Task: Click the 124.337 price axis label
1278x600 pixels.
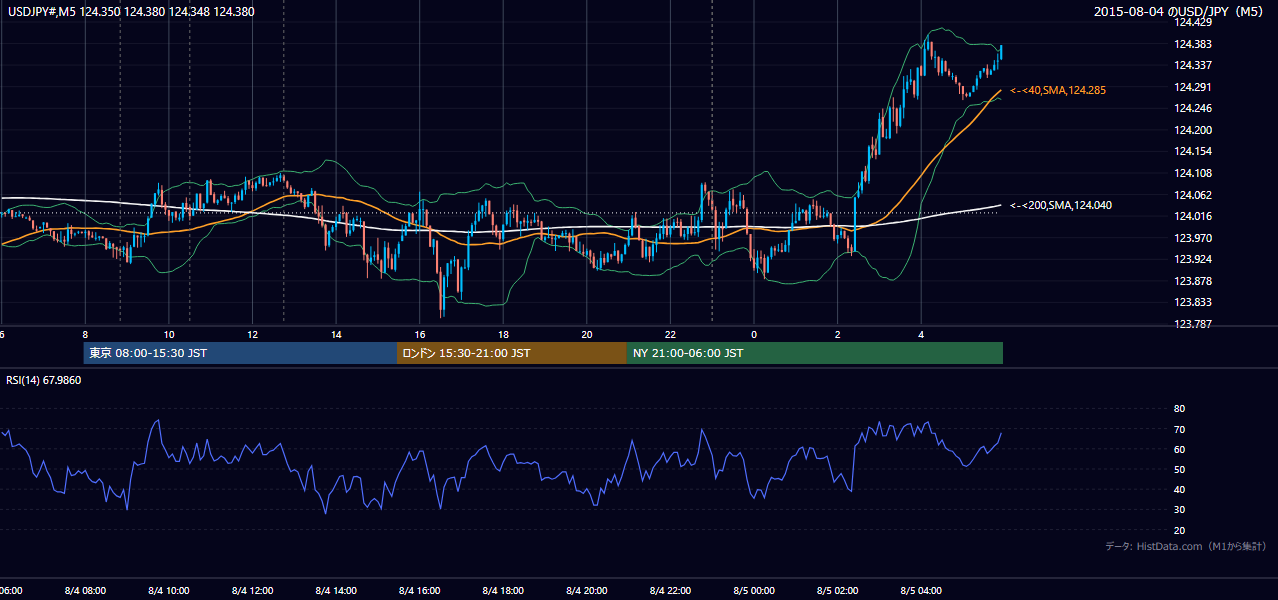Action: click(1192, 65)
